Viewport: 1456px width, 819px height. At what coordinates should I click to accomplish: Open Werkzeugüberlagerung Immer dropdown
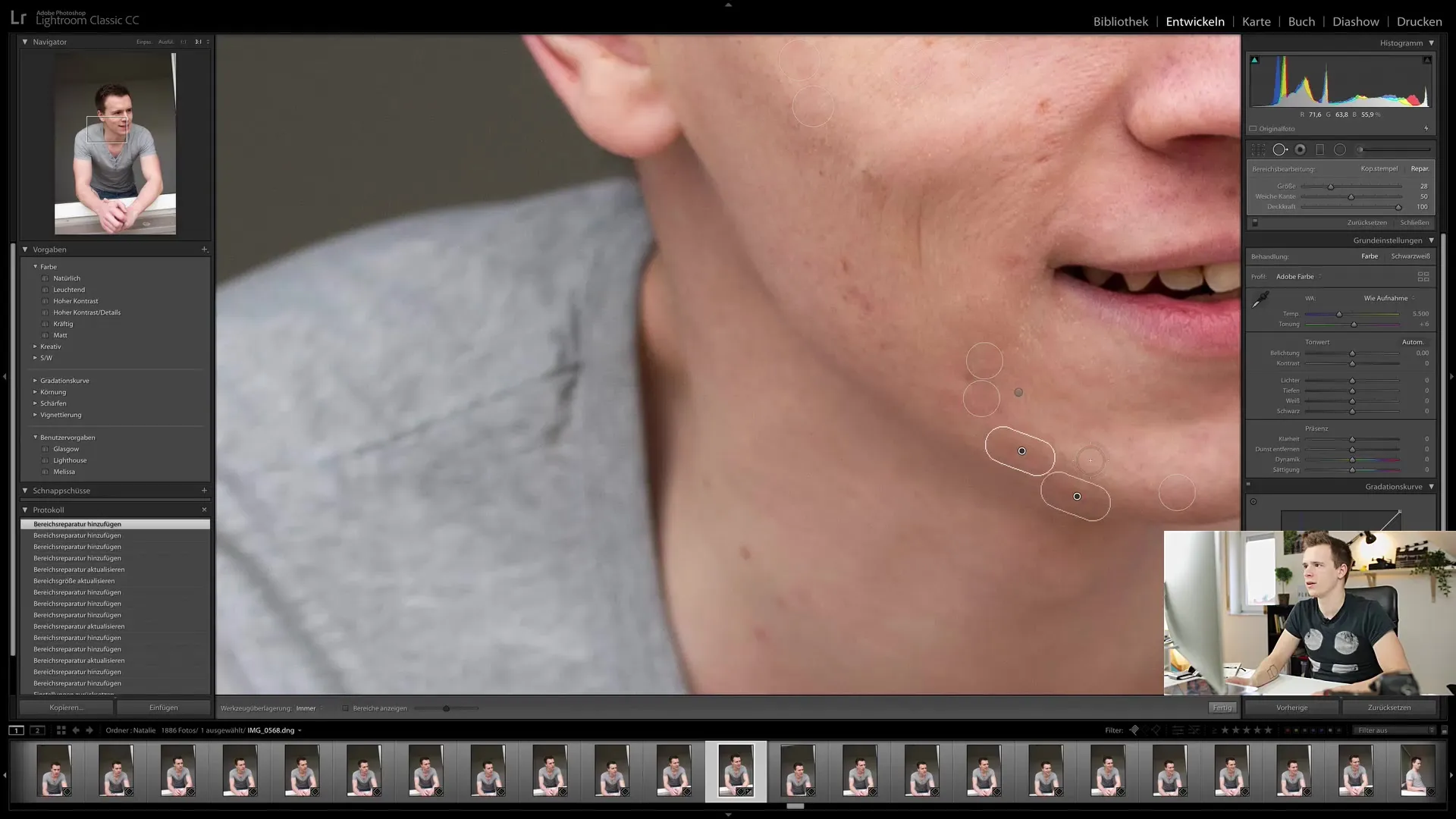(x=309, y=708)
